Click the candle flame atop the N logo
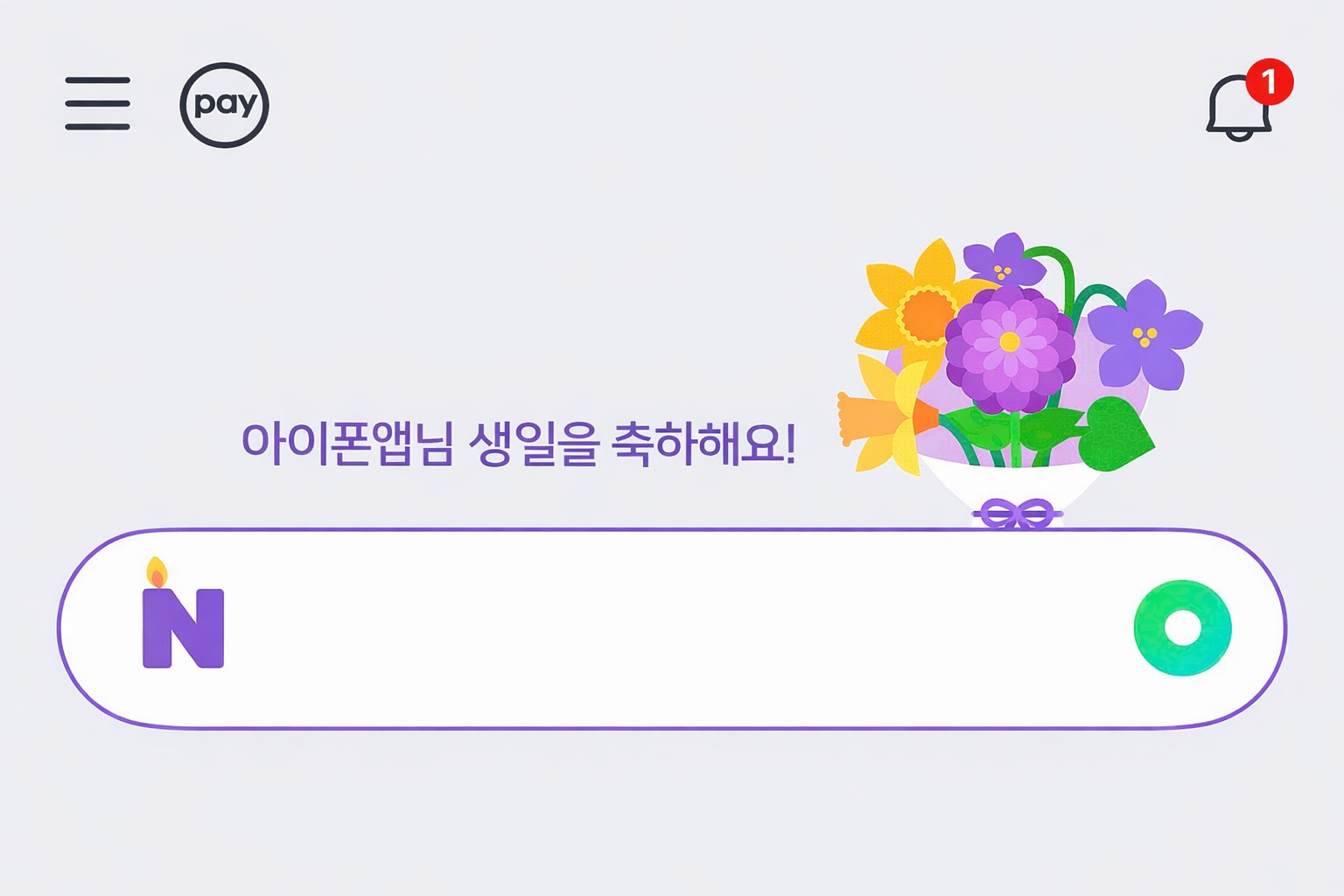The width and height of the screenshot is (1344, 896). [157, 572]
